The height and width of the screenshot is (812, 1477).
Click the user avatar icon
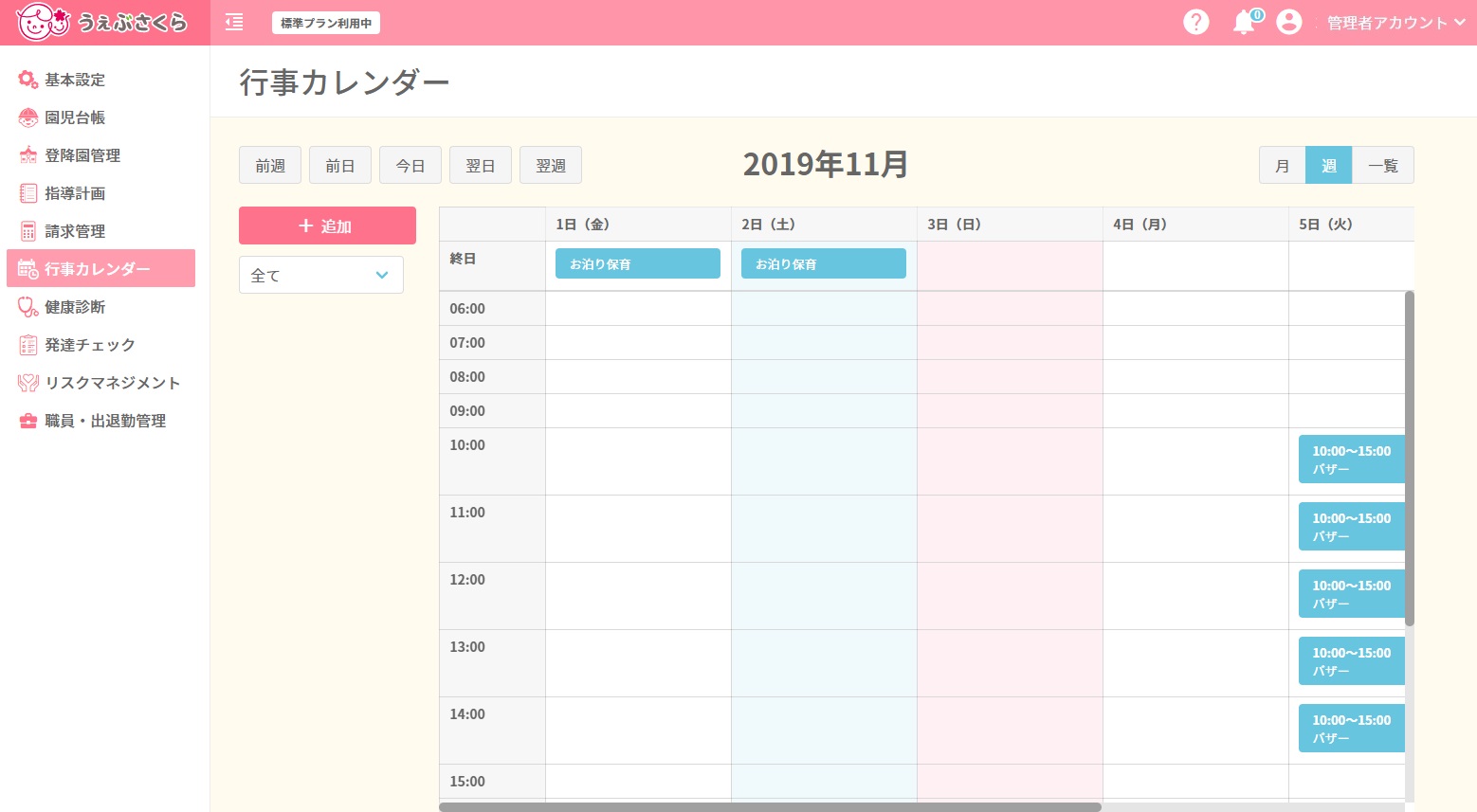point(1288,22)
